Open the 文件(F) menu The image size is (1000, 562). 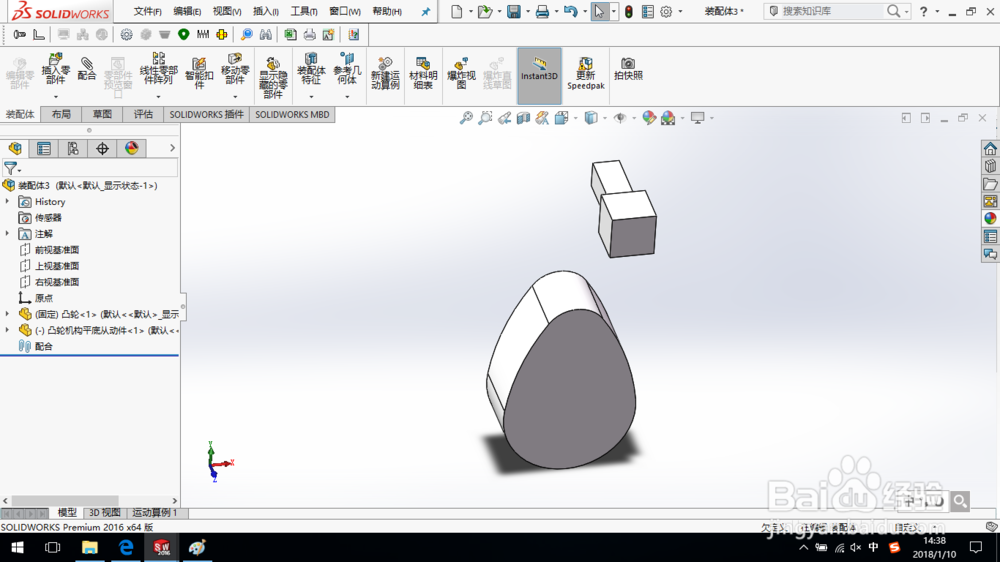pos(147,11)
